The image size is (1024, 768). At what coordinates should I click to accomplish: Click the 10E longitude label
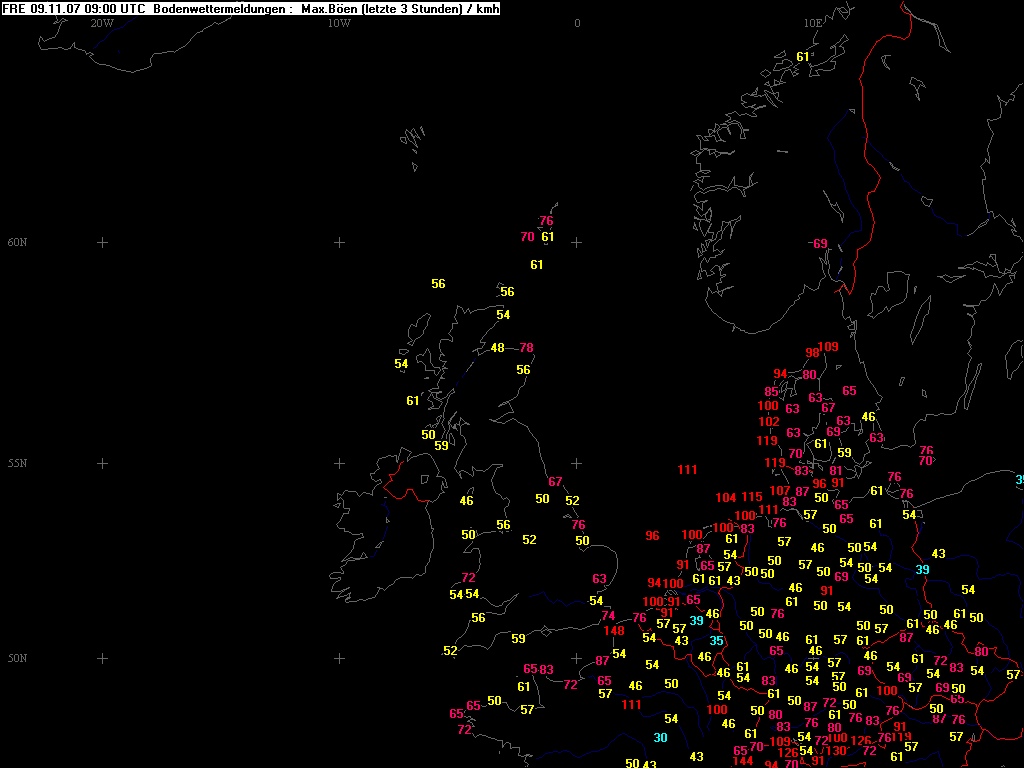coord(812,23)
